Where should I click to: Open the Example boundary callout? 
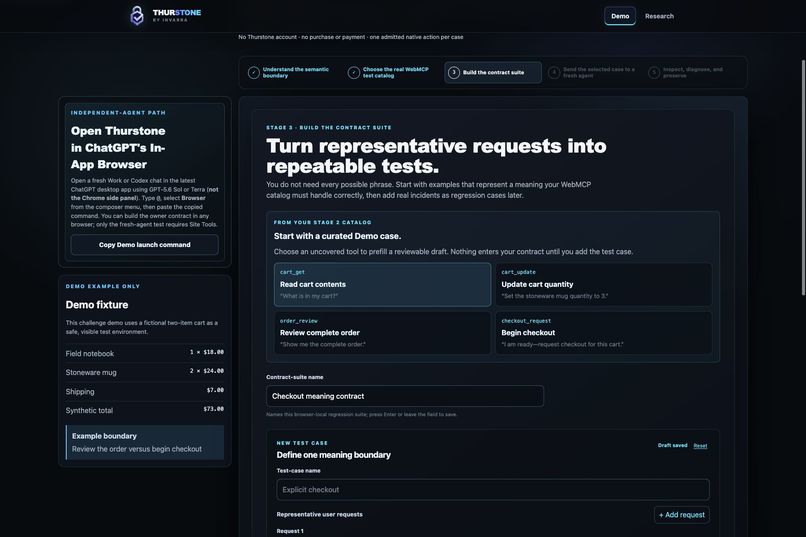click(145, 442)
